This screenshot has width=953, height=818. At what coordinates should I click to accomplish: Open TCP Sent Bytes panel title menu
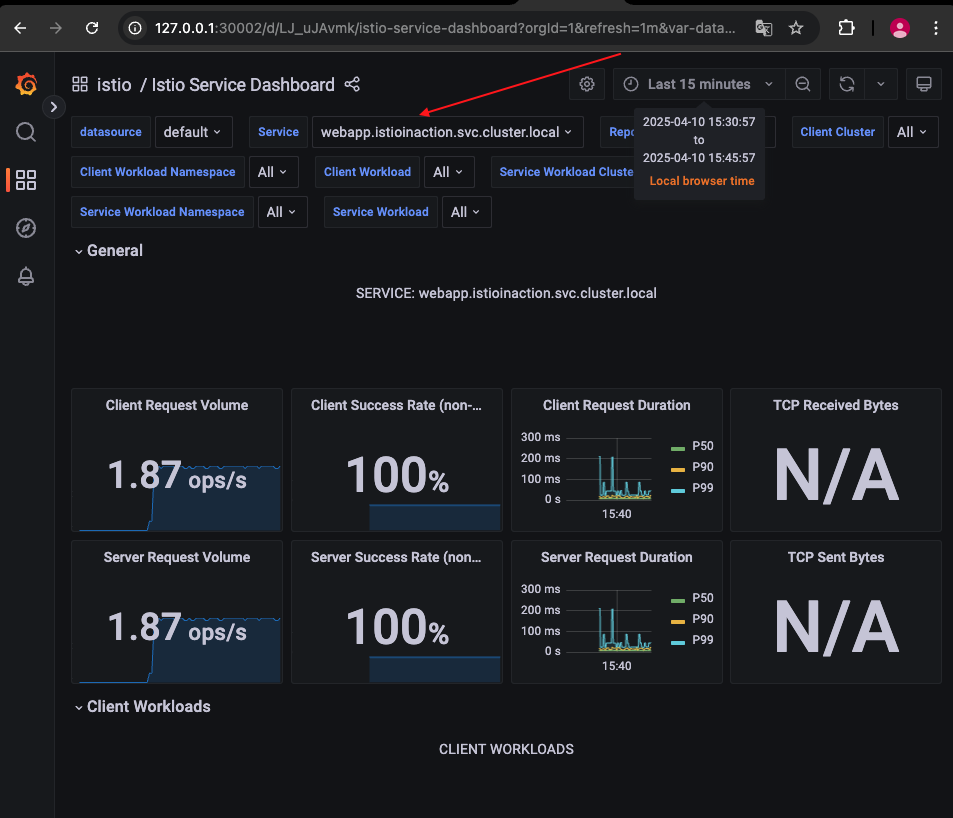pyautogui.click(x=836, y=557)
